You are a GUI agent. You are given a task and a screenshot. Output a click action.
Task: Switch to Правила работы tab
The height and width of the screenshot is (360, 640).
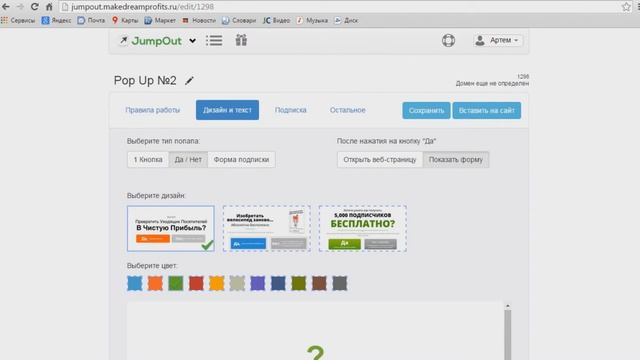point(153,110)
